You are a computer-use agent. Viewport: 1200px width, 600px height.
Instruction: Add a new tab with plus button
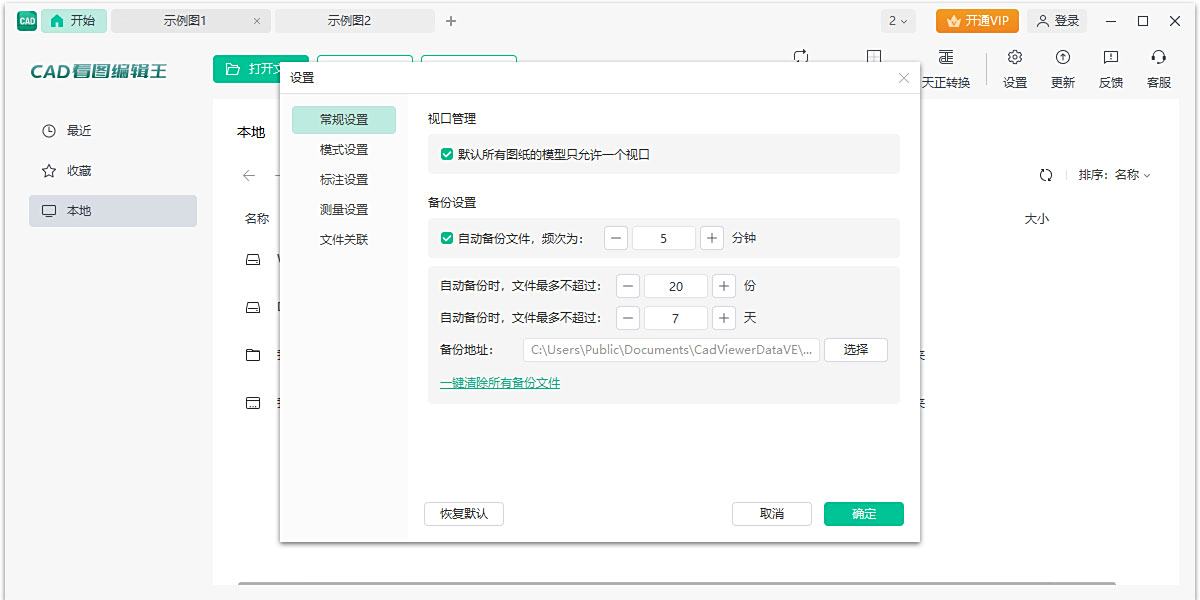(451, 21)
